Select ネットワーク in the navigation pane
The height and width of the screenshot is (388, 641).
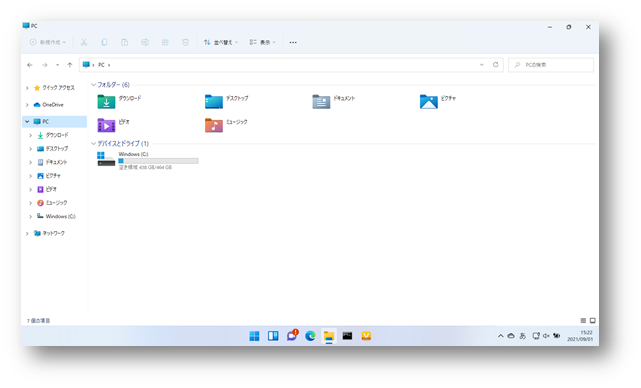pyautogui.click(x=49, y=233)
